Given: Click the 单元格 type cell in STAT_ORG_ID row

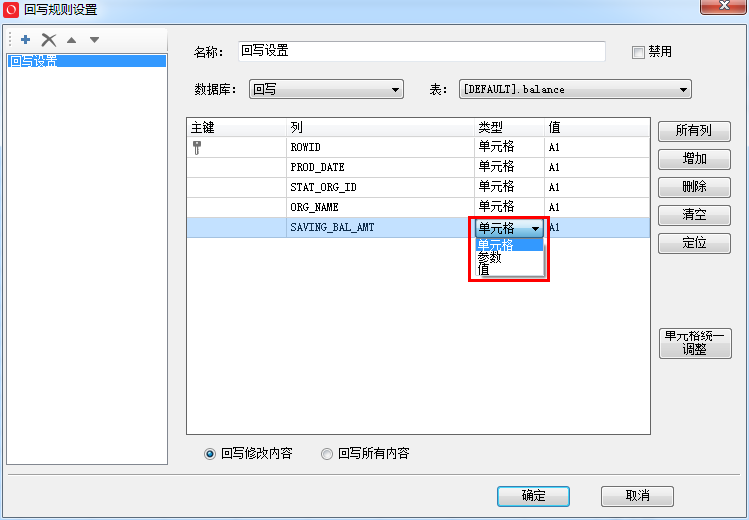Looking at the screenshot, I should [509, 188].
